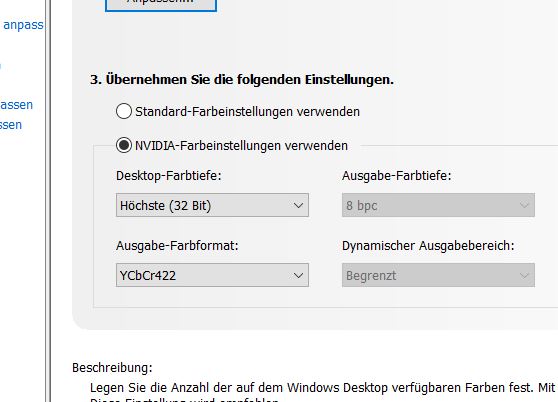Click the 'assen' link in left sidebar

point(16,105)
